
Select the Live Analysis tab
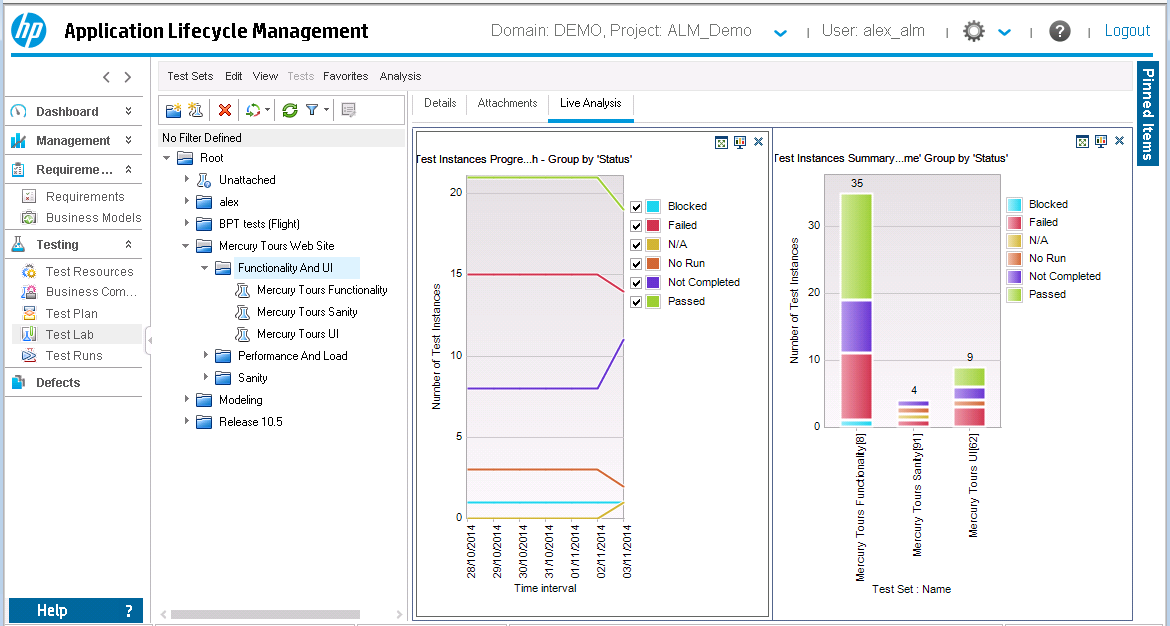pos(591,104)
